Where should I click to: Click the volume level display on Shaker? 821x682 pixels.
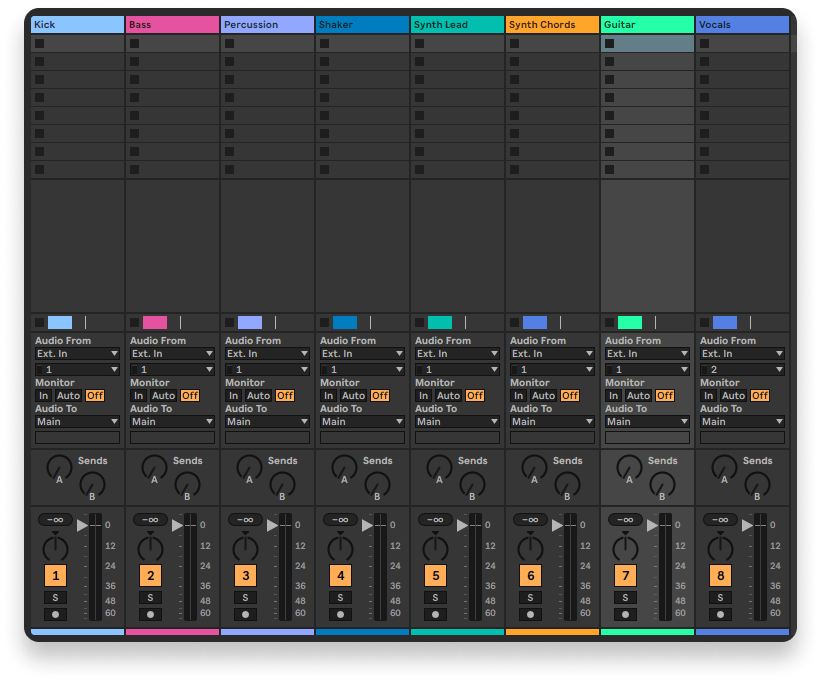click(341, 520)
